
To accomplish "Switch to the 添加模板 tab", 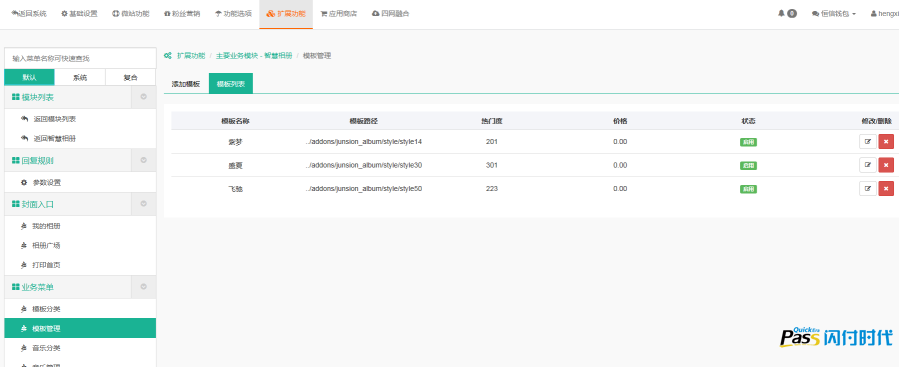I will point(186,84).
